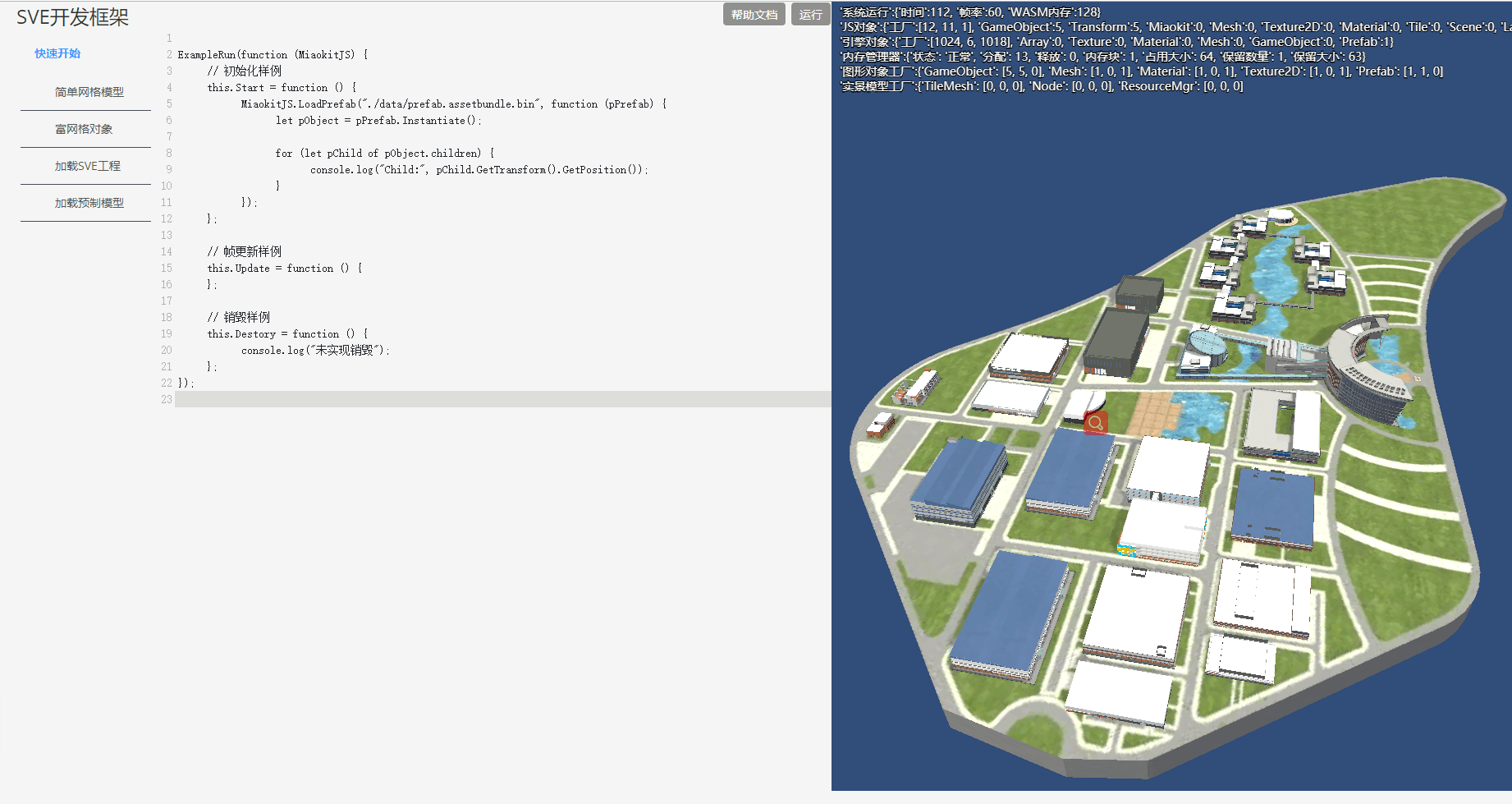Select 富网格对象 example
Screen dimensions: 1512x804
coord(84,129)
